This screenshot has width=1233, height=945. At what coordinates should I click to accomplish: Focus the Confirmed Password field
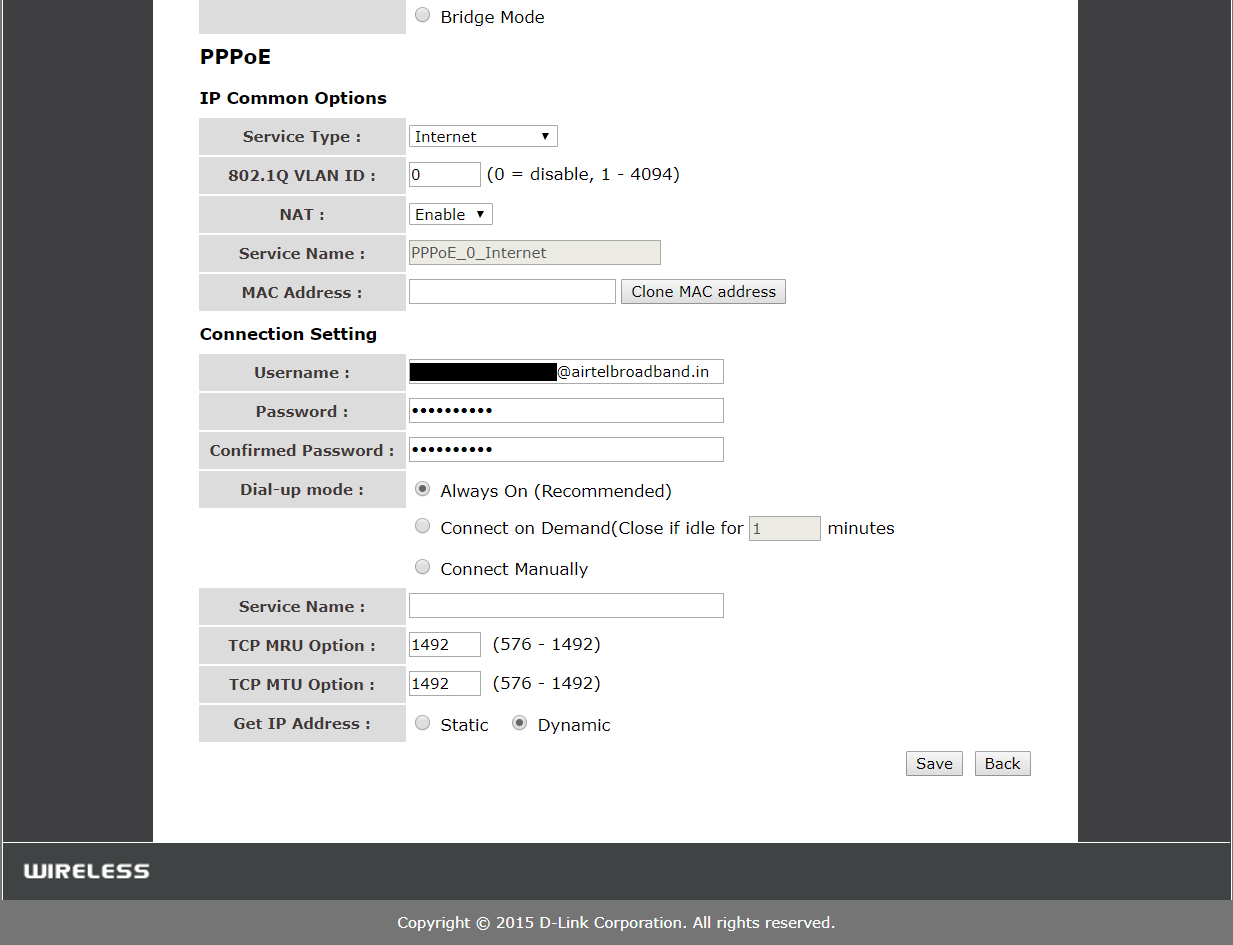tap(566, 450)
